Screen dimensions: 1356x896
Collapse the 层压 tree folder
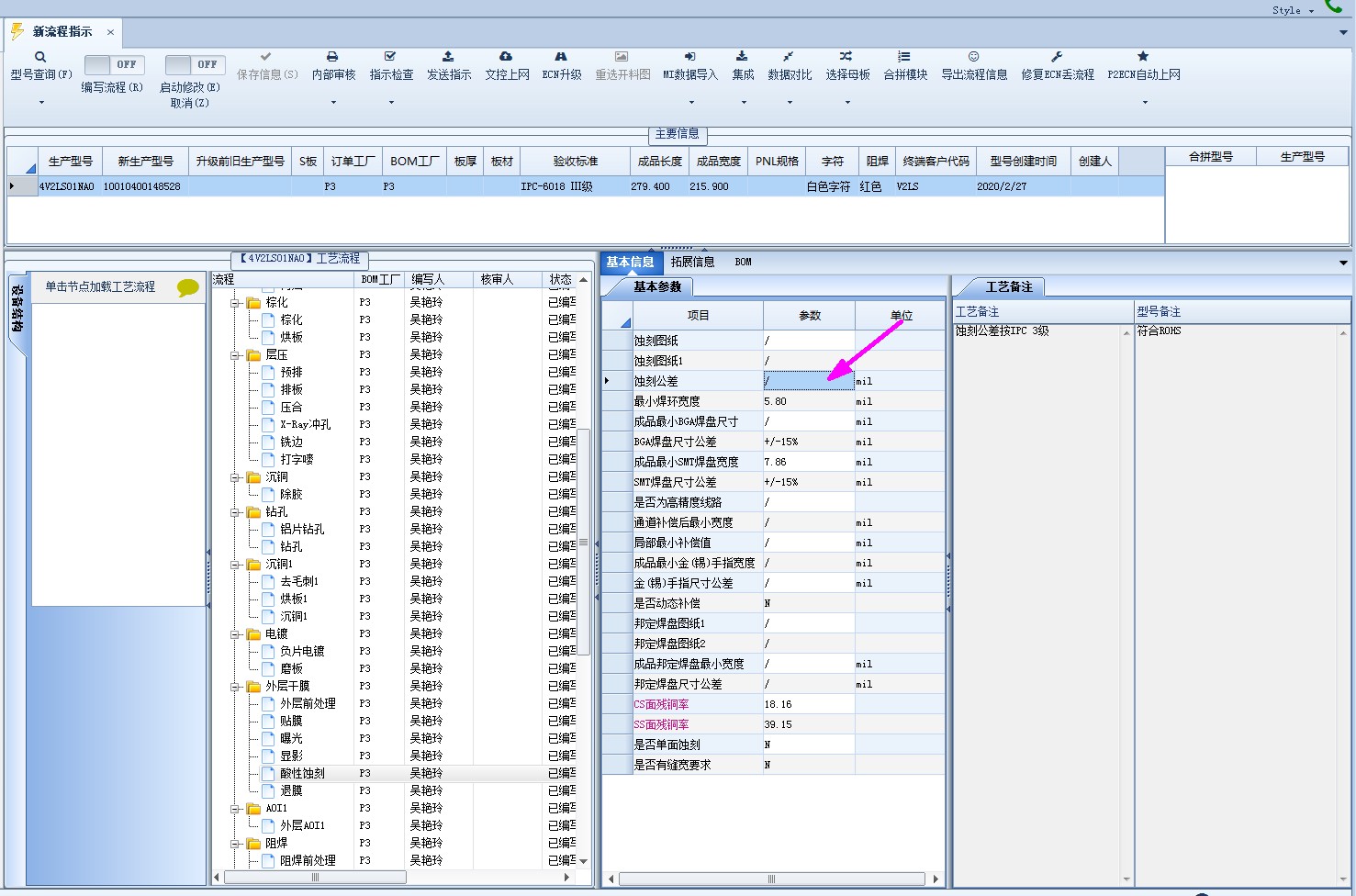(x=236, y=355)
